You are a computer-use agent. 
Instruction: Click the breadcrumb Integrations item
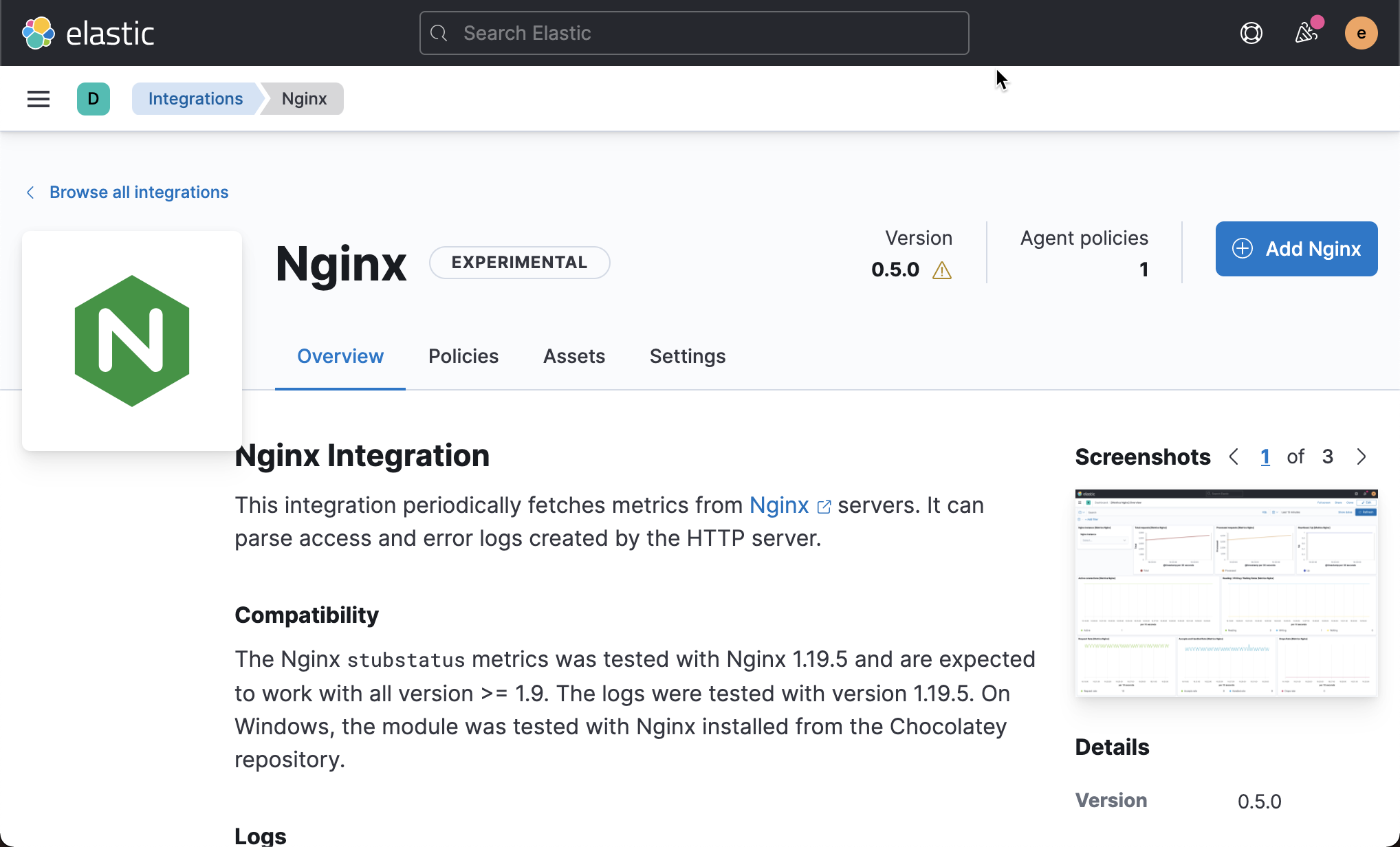(x=195, y=98)
